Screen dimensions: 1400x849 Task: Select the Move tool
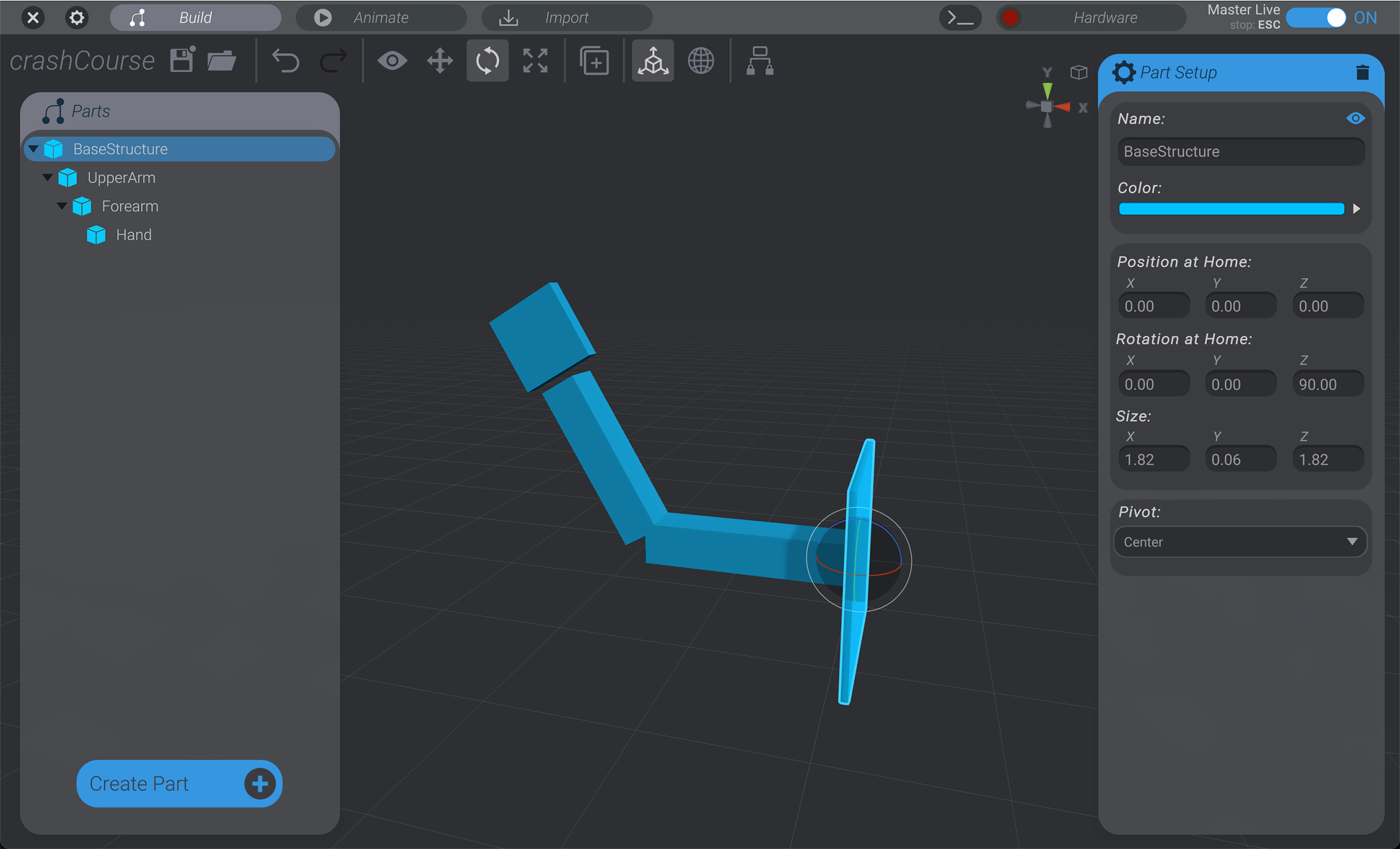(439, 60)
